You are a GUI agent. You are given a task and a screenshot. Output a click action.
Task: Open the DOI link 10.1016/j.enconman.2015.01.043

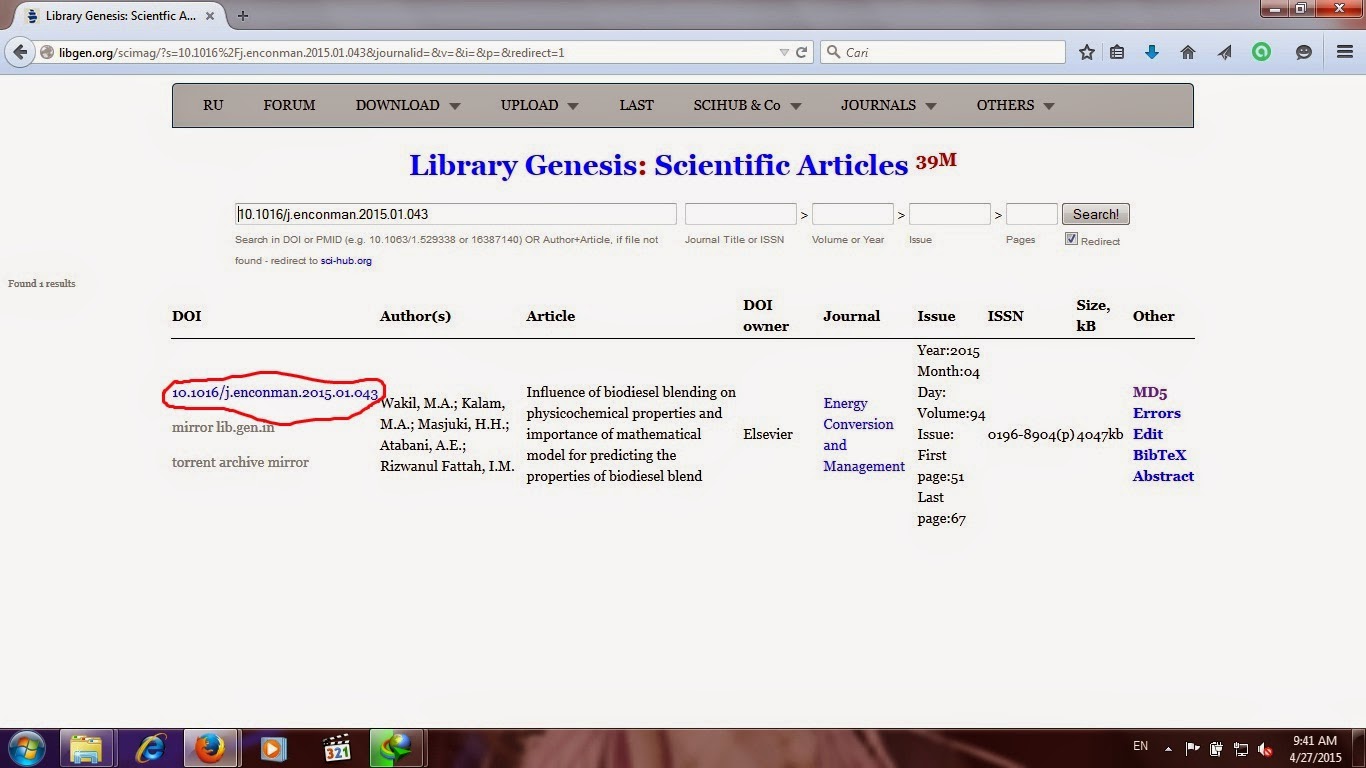(275, 393)
